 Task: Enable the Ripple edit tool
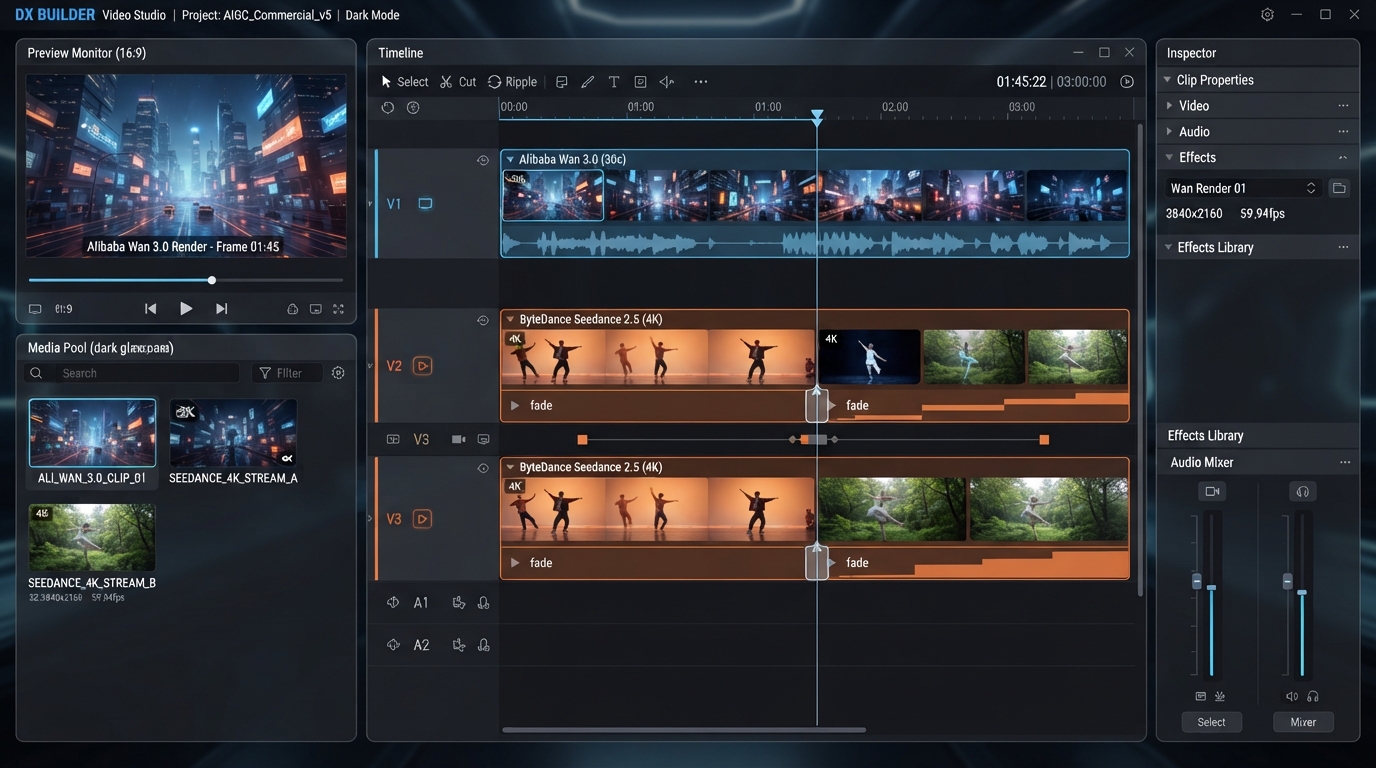(x=512, y=82)
